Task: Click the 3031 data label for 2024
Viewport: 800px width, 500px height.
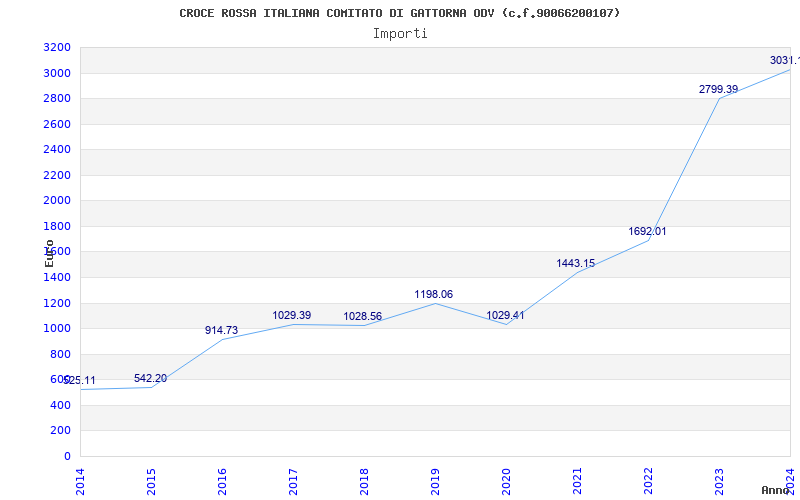Action: point(785,60)
